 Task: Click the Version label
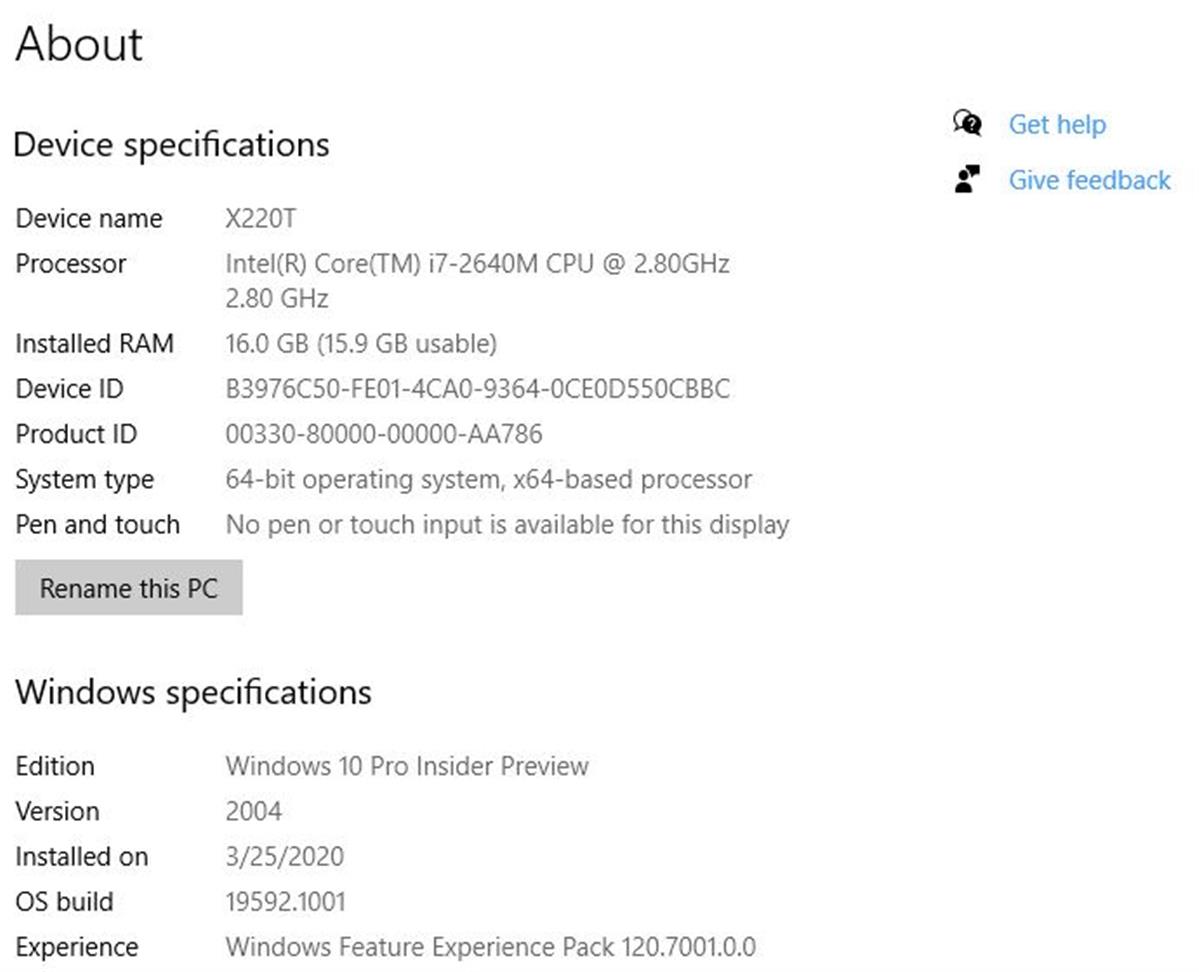click(x=57, y=811)
